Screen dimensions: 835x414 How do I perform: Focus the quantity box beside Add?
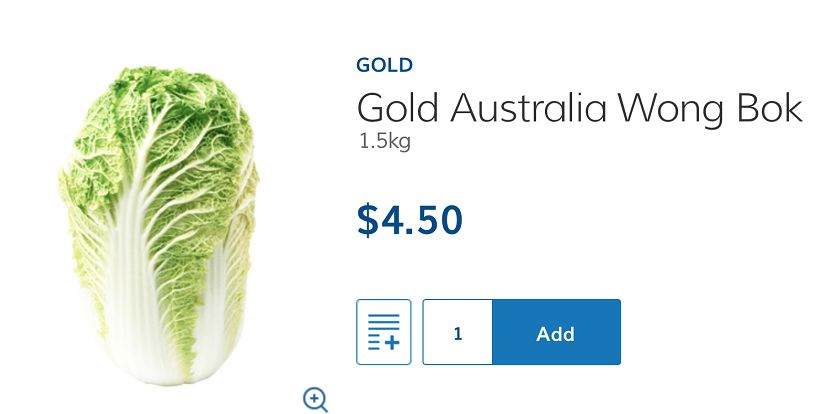[457, 332]
